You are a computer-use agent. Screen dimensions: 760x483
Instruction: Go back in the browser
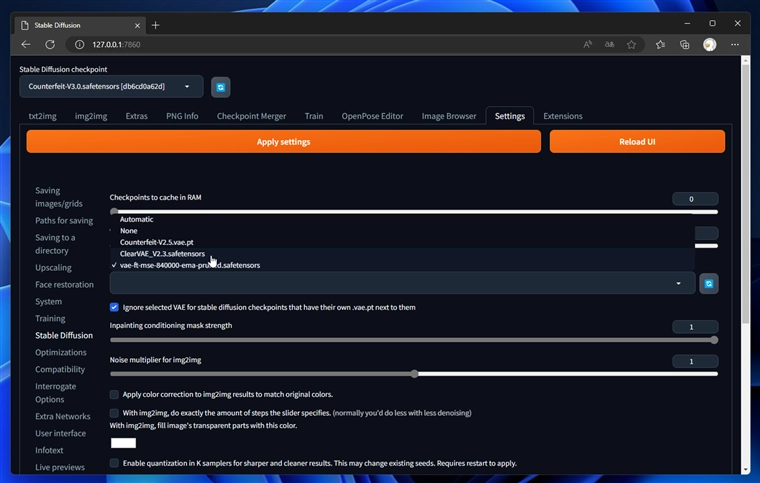26,45
